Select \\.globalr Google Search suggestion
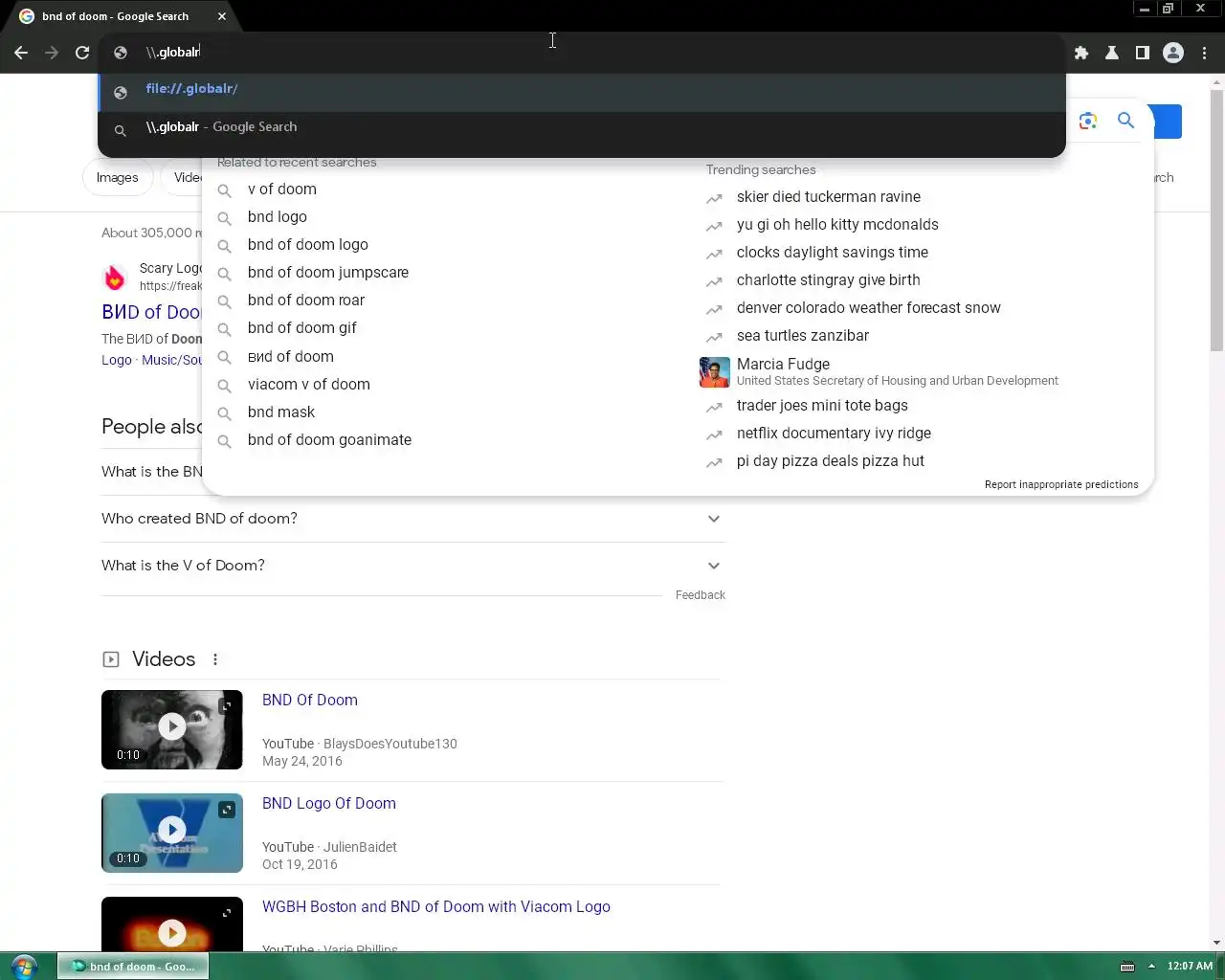1225x980 pixels. pos(582,129)
